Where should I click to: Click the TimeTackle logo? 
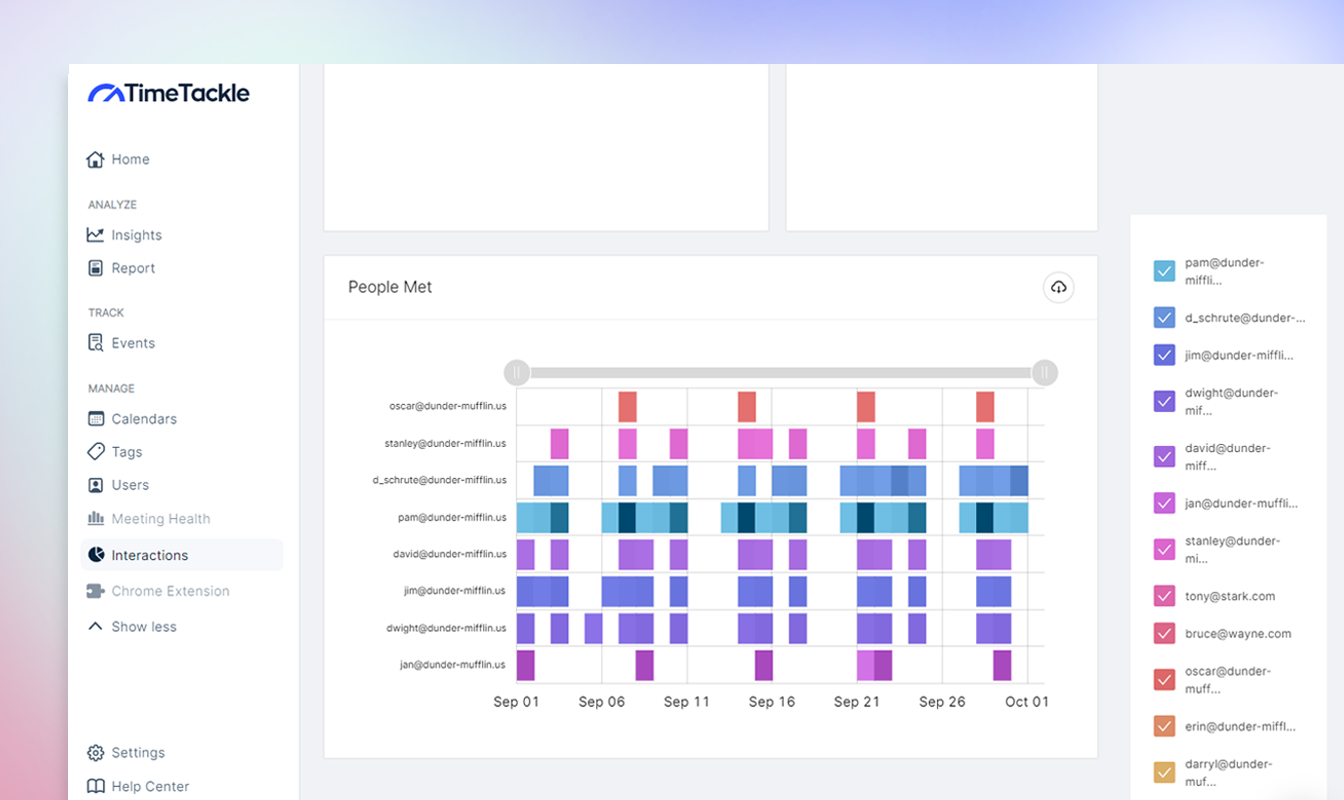click(x=169, y=93)
